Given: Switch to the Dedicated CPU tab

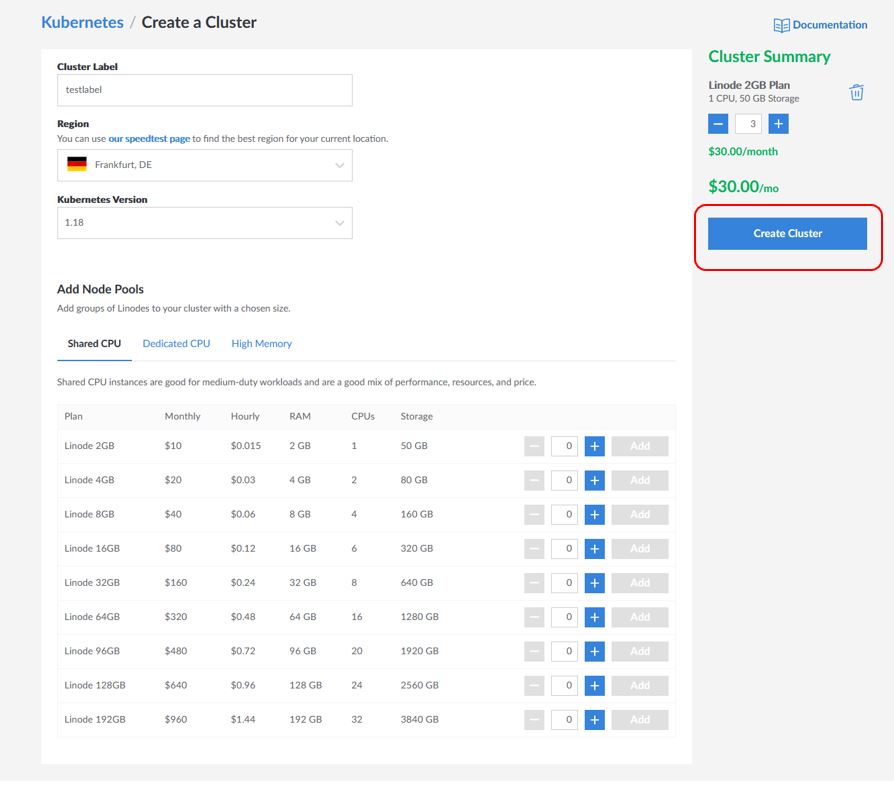Looking at the screenshot, I should 176,344.
